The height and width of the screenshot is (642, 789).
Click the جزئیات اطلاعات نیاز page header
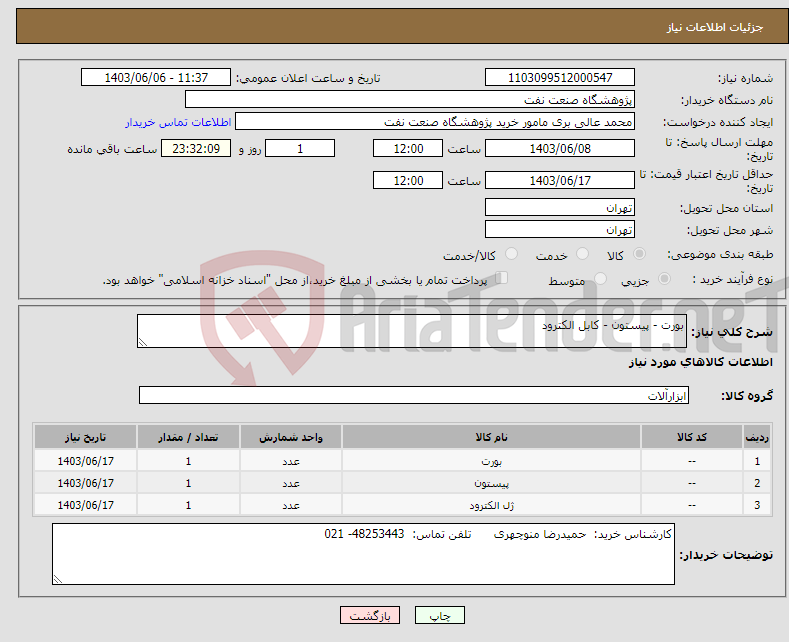coord(715,27)
